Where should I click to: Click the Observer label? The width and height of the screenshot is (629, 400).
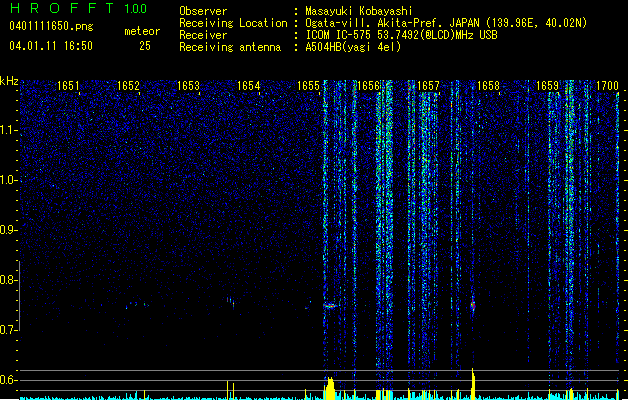(203, 11)
